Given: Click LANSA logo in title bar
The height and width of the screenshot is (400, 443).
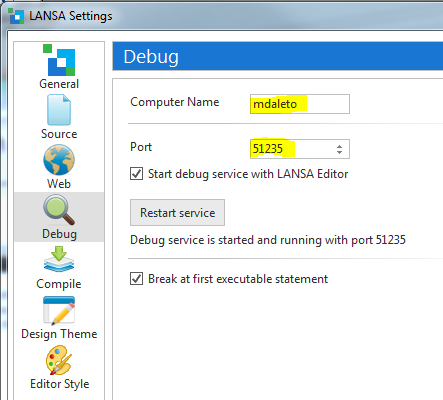Looking at the screenshot, I should [16, 16].
